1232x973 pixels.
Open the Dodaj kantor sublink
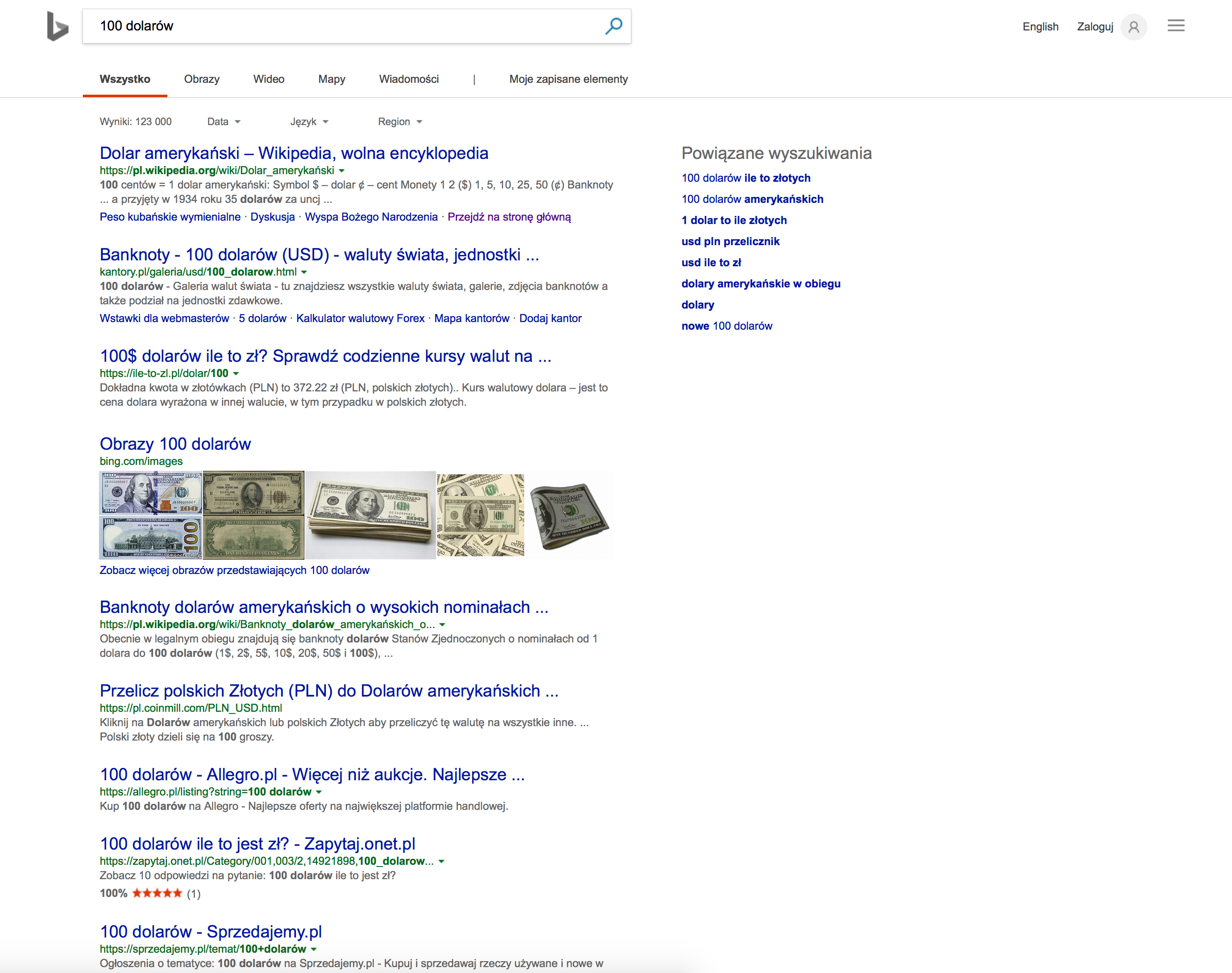pyautogui.click(x=550, y=318)
